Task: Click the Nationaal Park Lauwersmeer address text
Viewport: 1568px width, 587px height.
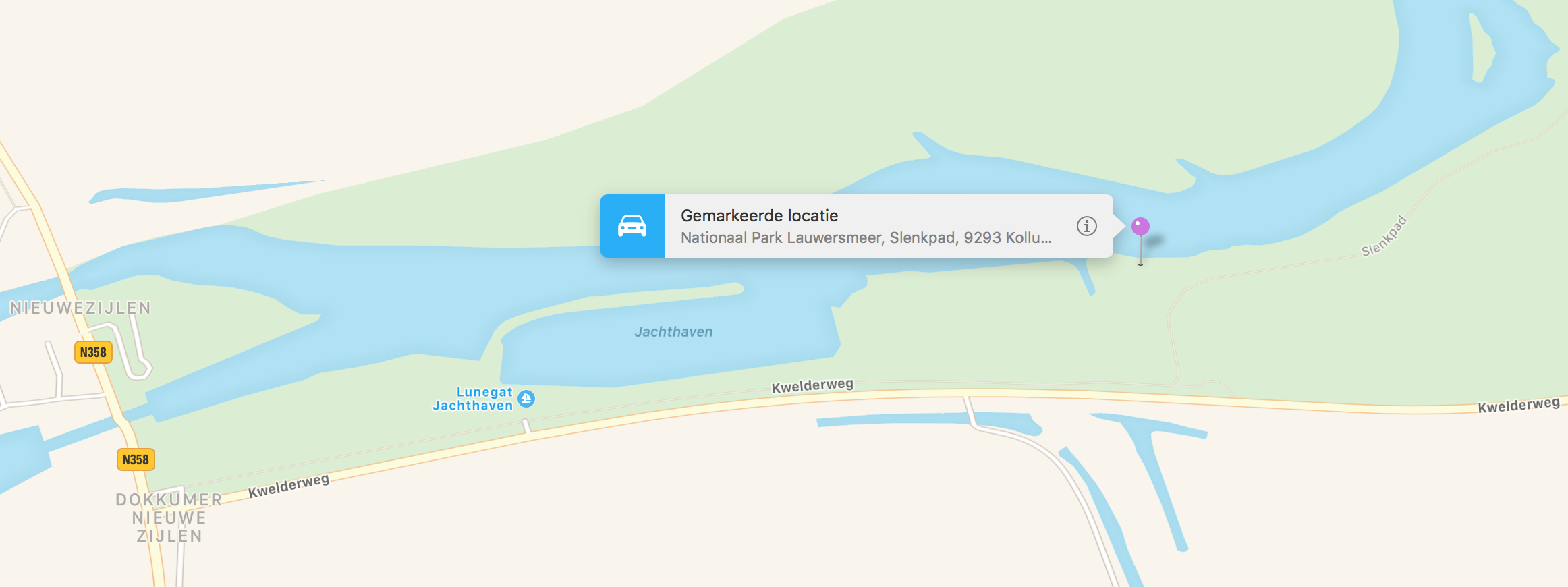Action: [866, 238]
